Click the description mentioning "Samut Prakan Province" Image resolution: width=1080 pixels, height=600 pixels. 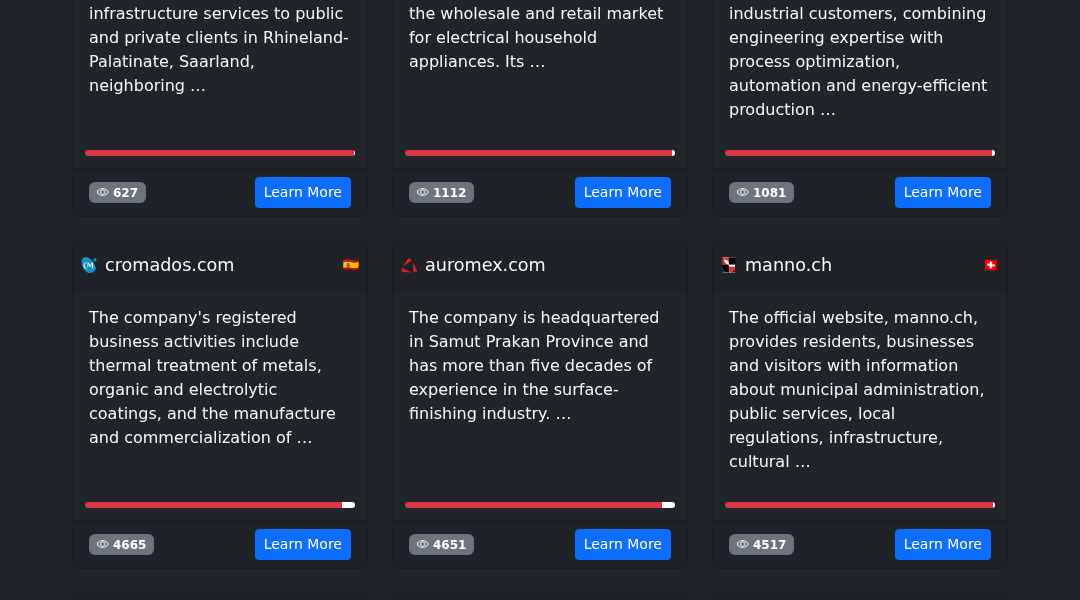[534, 366]
